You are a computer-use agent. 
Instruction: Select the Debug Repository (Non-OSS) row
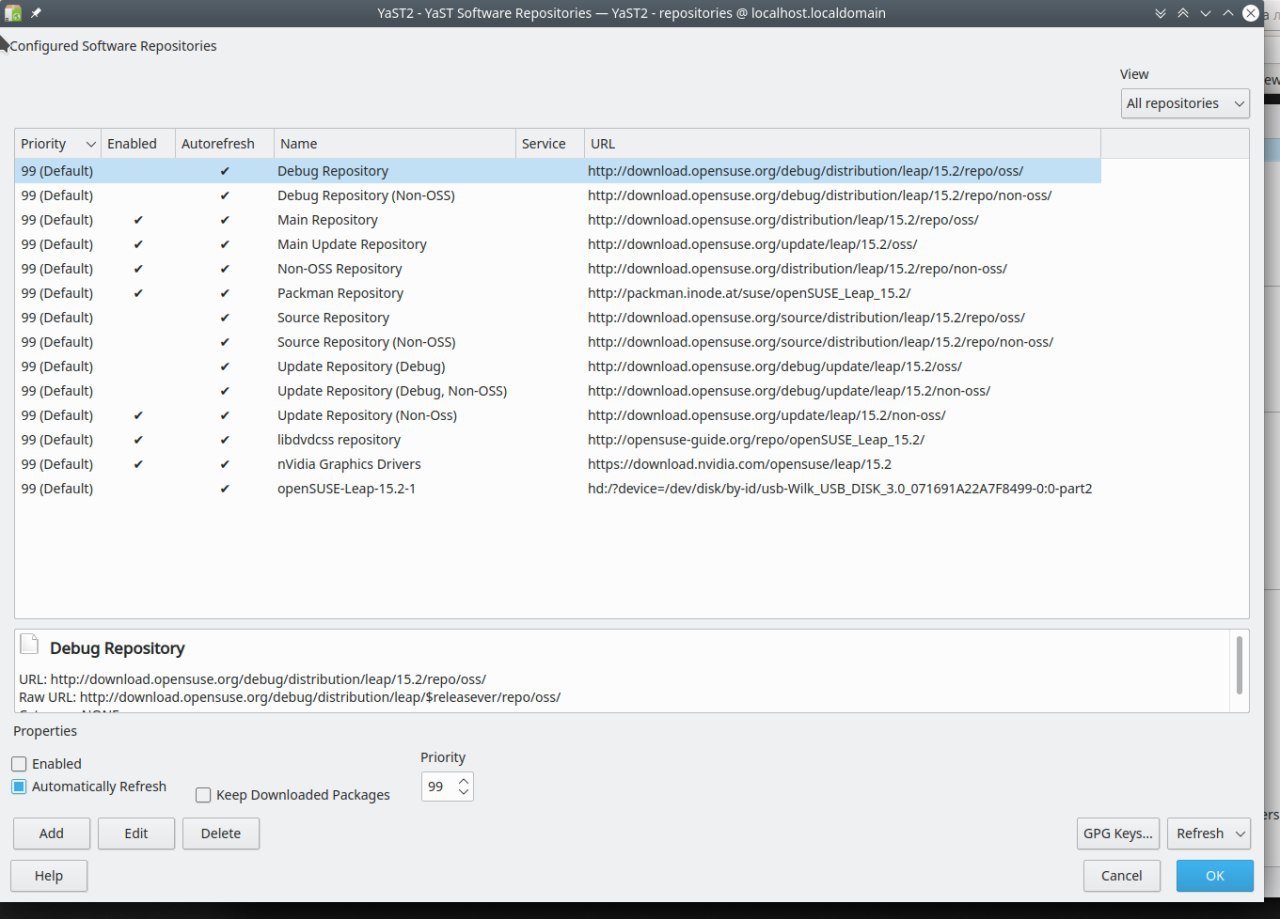click(x=558, y=196)
